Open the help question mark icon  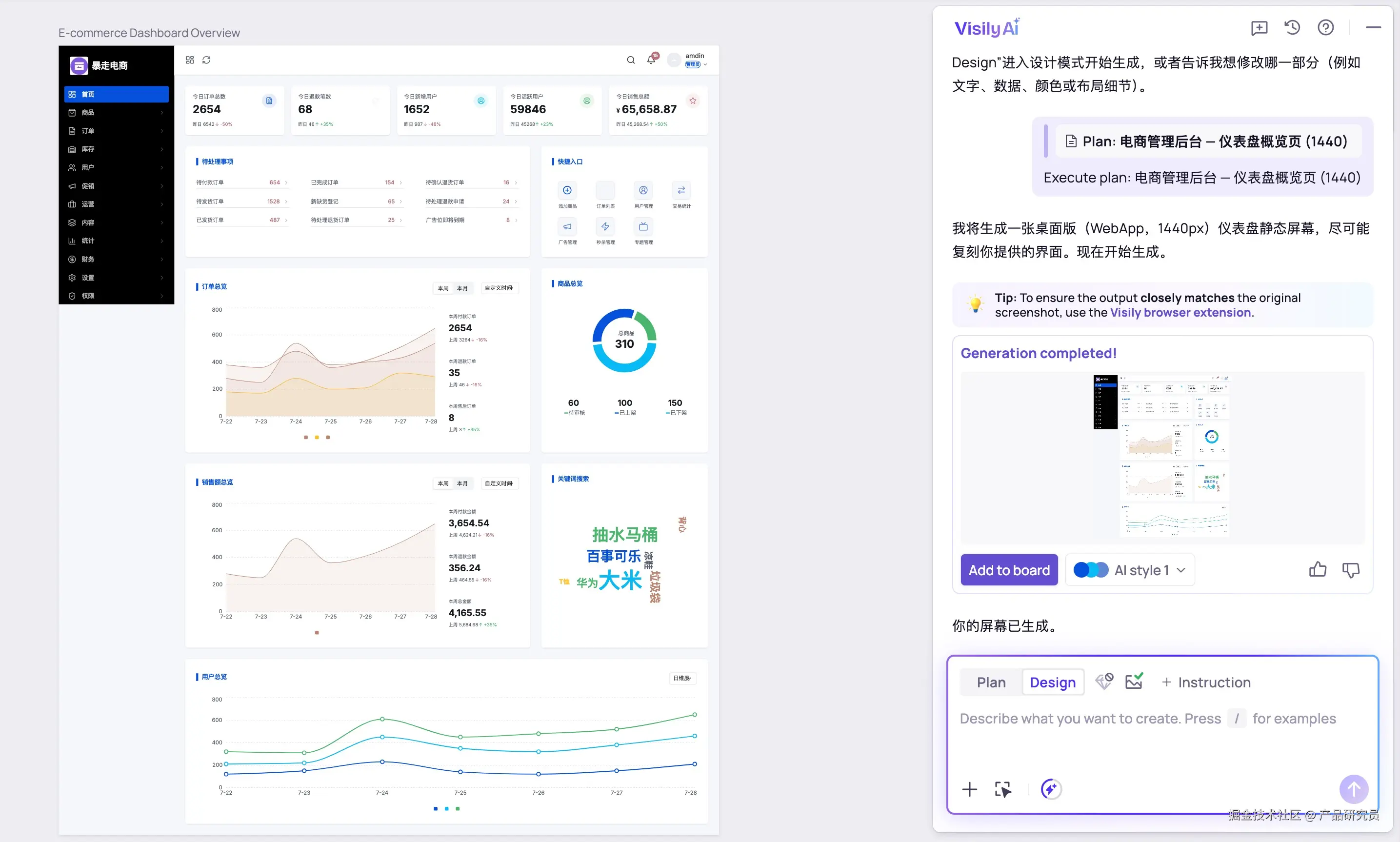tap(1326, 27)
